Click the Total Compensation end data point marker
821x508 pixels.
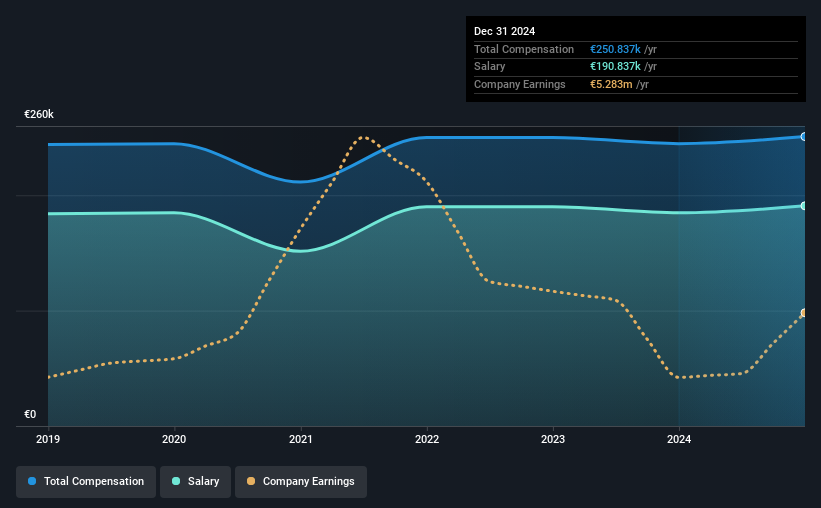[804, 137]
